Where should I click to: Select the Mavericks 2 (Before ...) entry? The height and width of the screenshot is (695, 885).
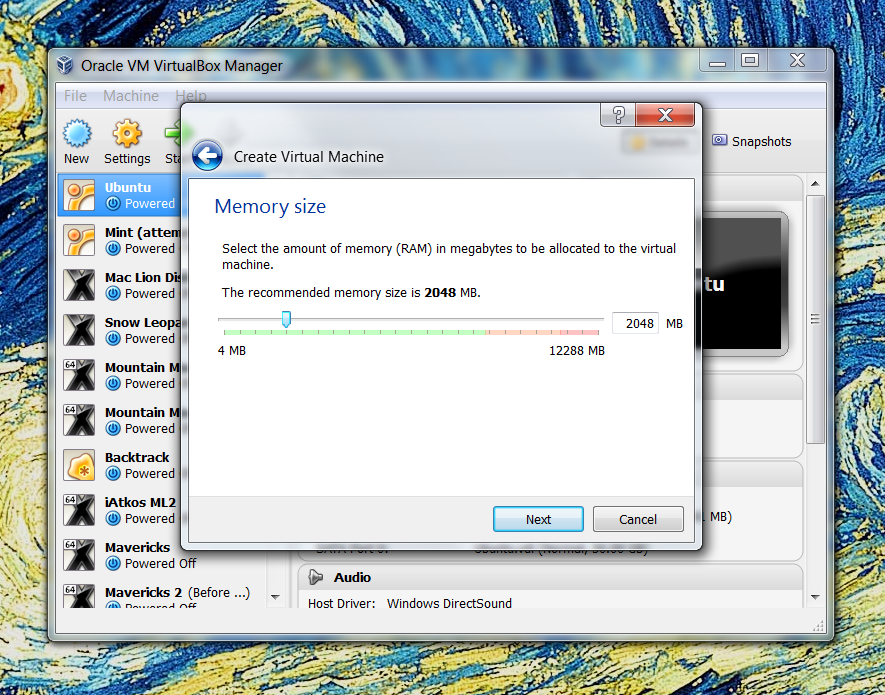click(163, 596)
